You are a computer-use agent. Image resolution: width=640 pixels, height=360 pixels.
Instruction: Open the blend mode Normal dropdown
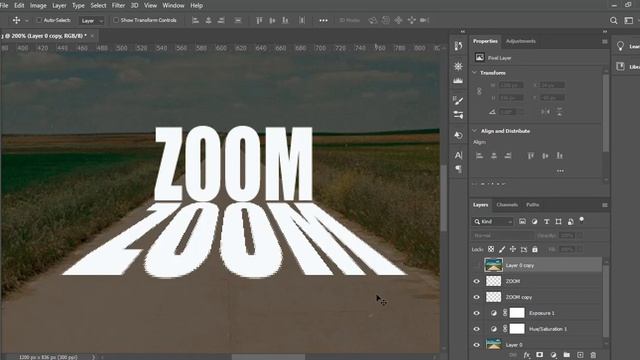[502, 236]
